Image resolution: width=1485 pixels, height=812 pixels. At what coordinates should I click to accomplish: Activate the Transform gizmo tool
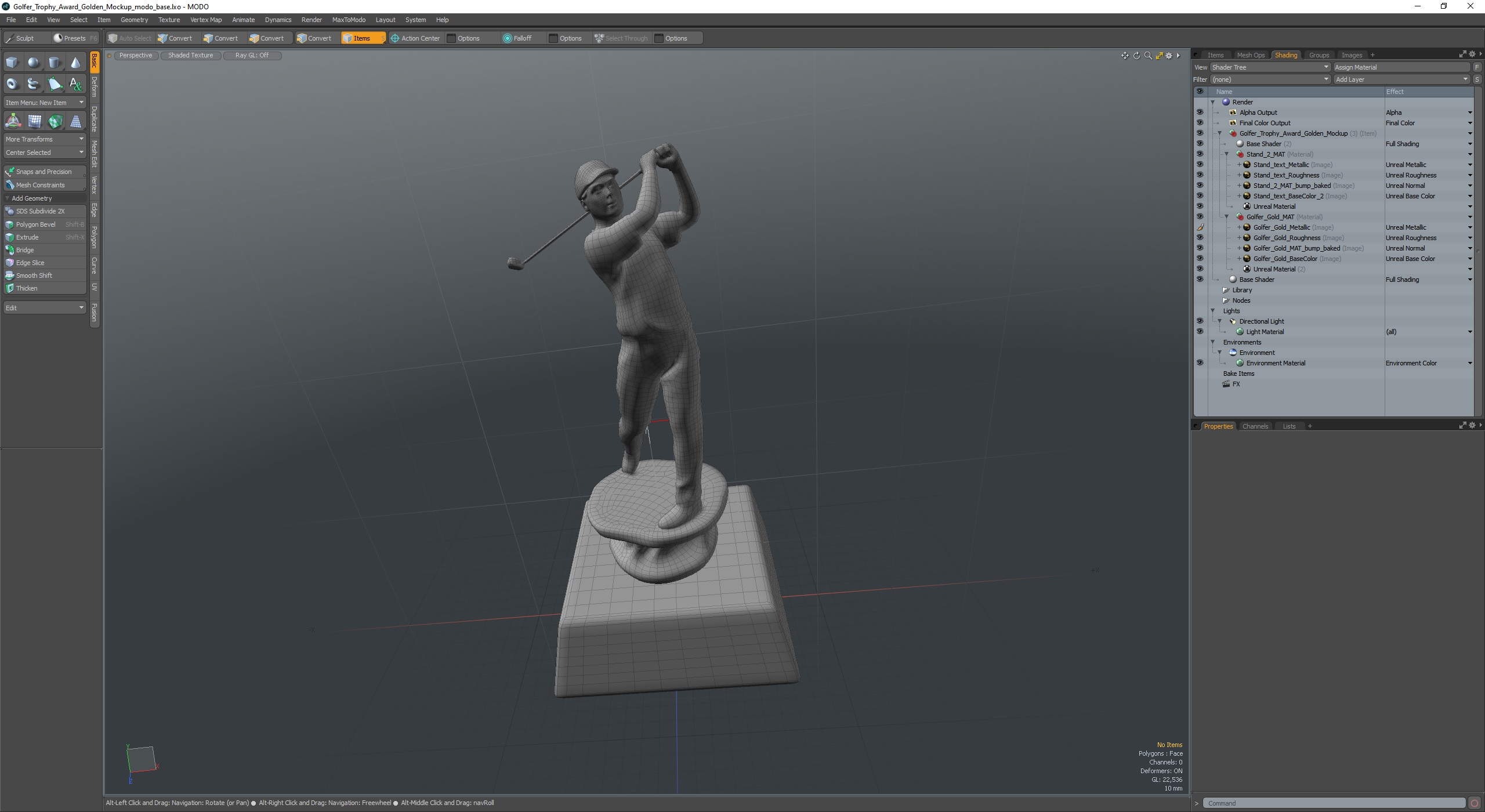point(13,121)
